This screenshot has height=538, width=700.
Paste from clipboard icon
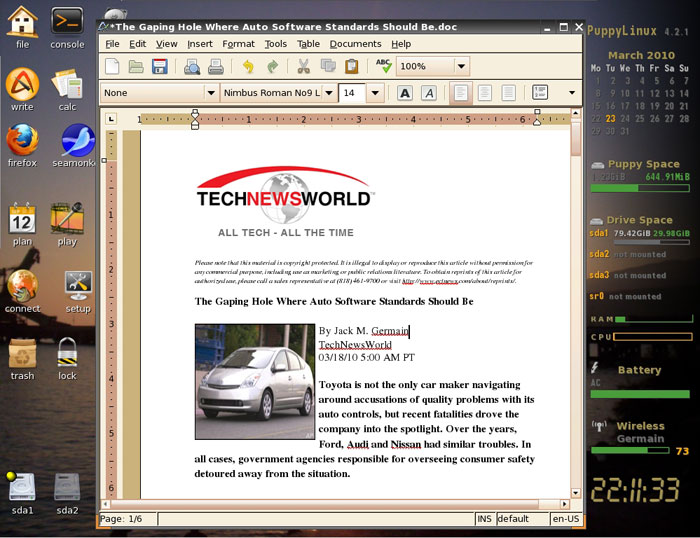click(352, 67)
